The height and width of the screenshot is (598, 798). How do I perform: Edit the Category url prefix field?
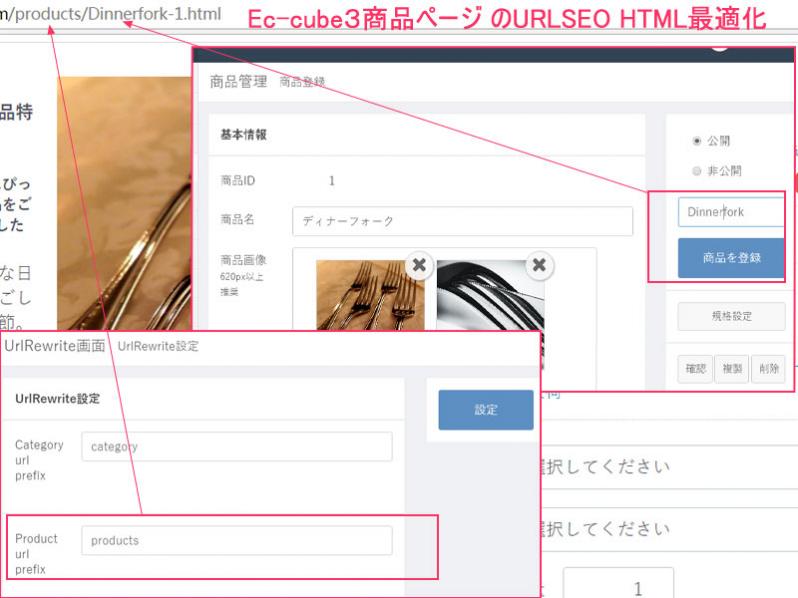click(237, 447)
